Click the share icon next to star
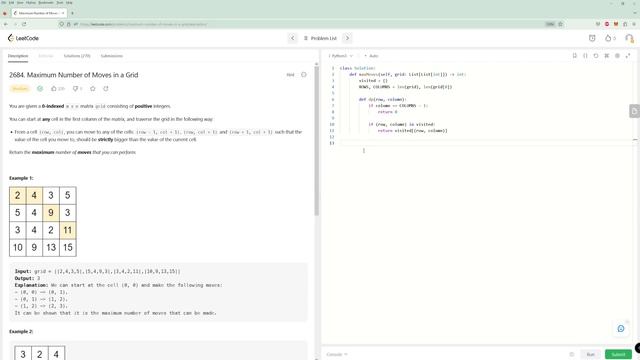The height and width of the screenshot is (360, 640). pos(106,89)
